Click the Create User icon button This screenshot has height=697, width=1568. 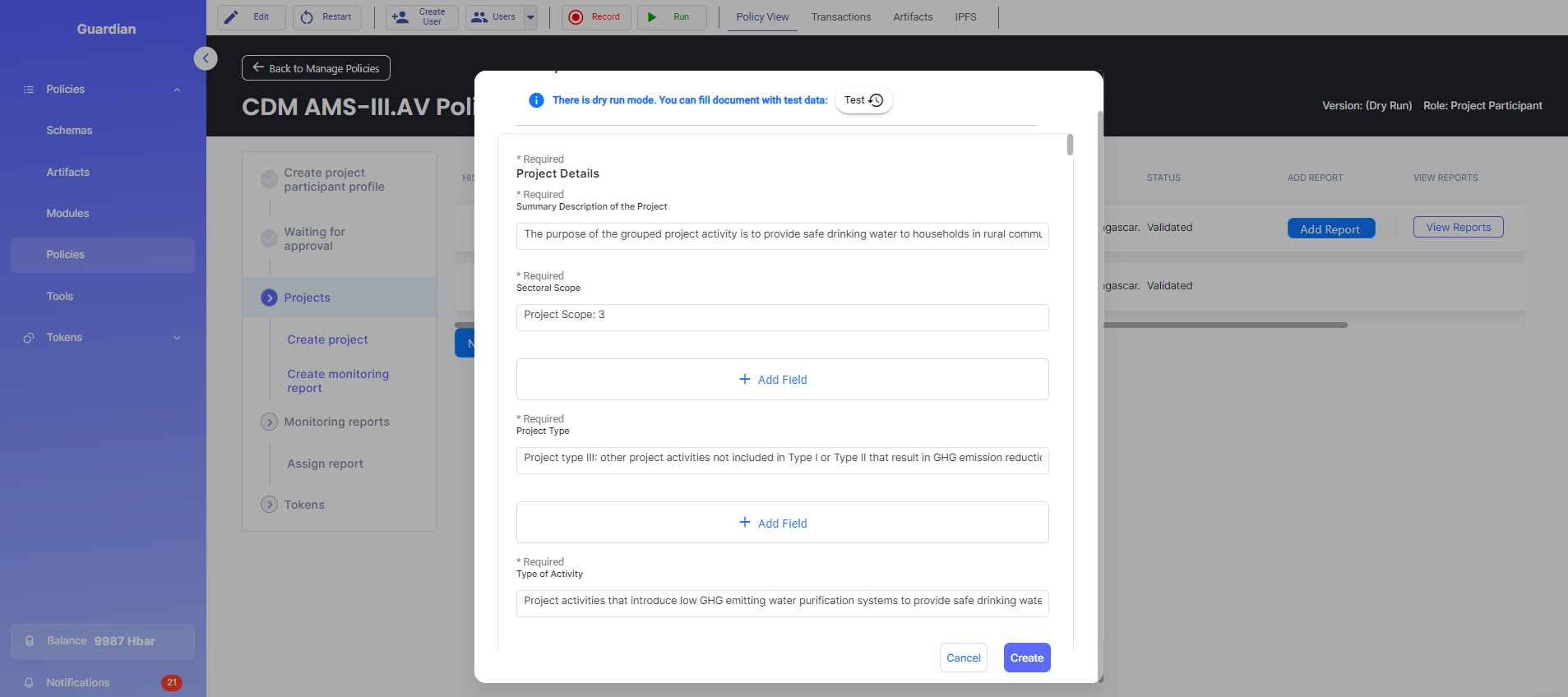point(400,17)
